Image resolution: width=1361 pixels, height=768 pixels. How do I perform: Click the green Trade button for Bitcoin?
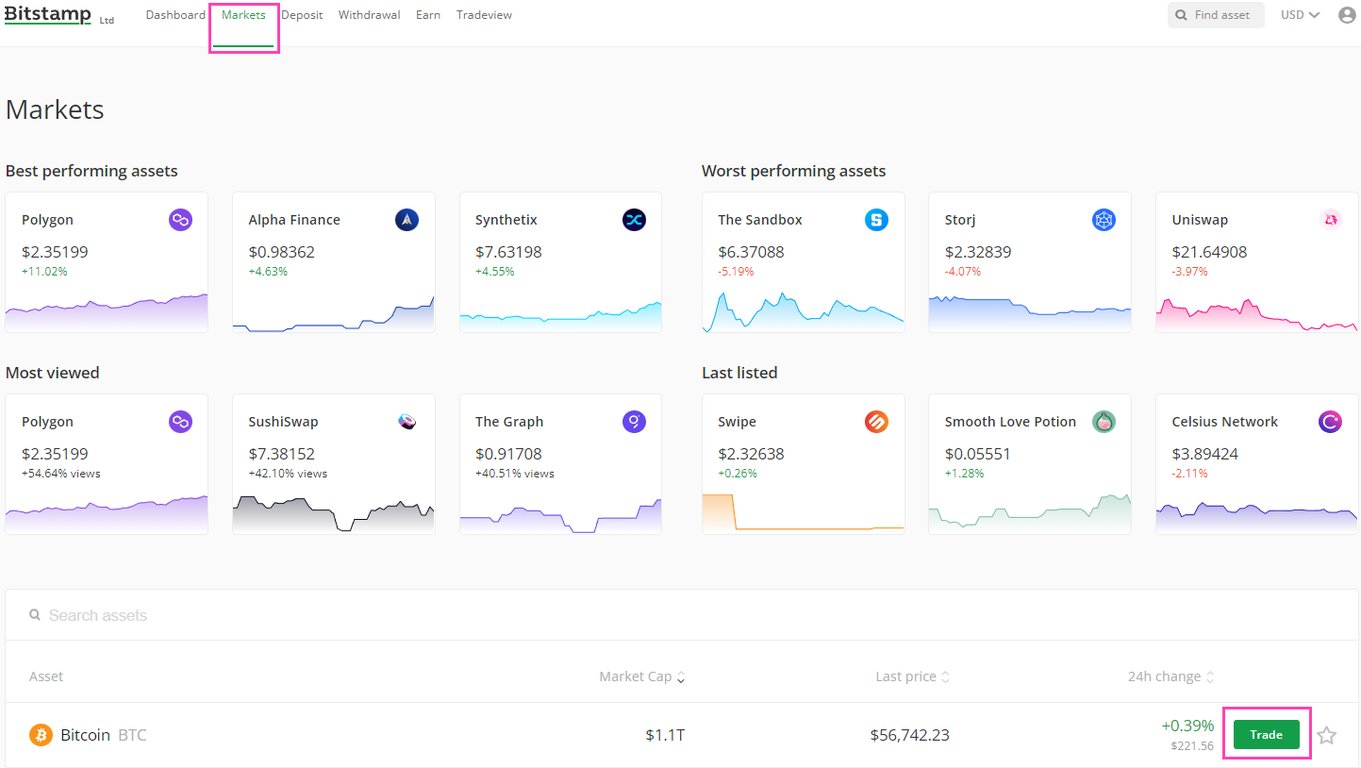pos(1266,735)
